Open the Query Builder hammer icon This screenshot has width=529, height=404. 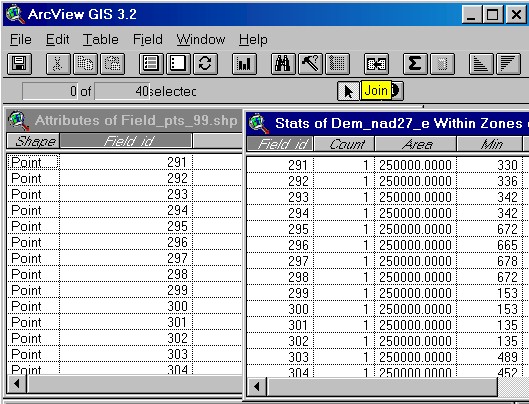click(x=310, y=64)
